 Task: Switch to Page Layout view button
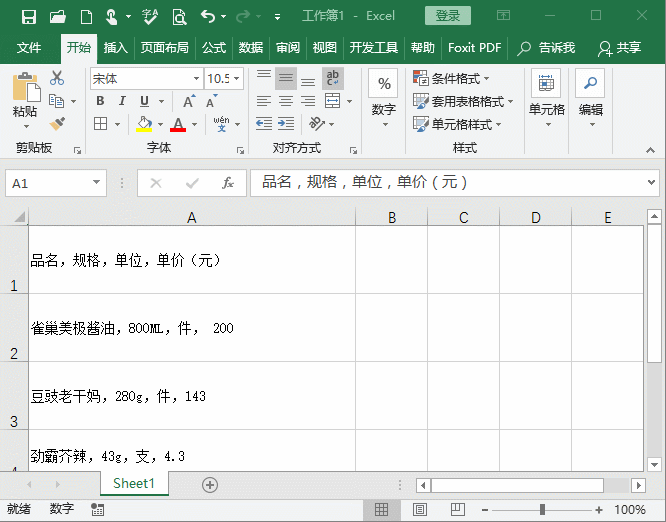[420, 509]
